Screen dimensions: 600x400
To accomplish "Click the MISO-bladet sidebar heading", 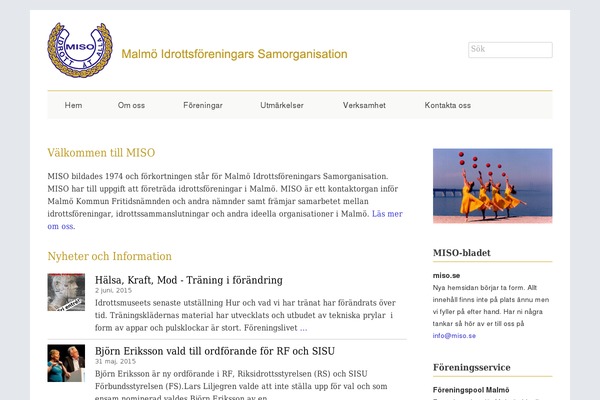I will tap(461, 253).
